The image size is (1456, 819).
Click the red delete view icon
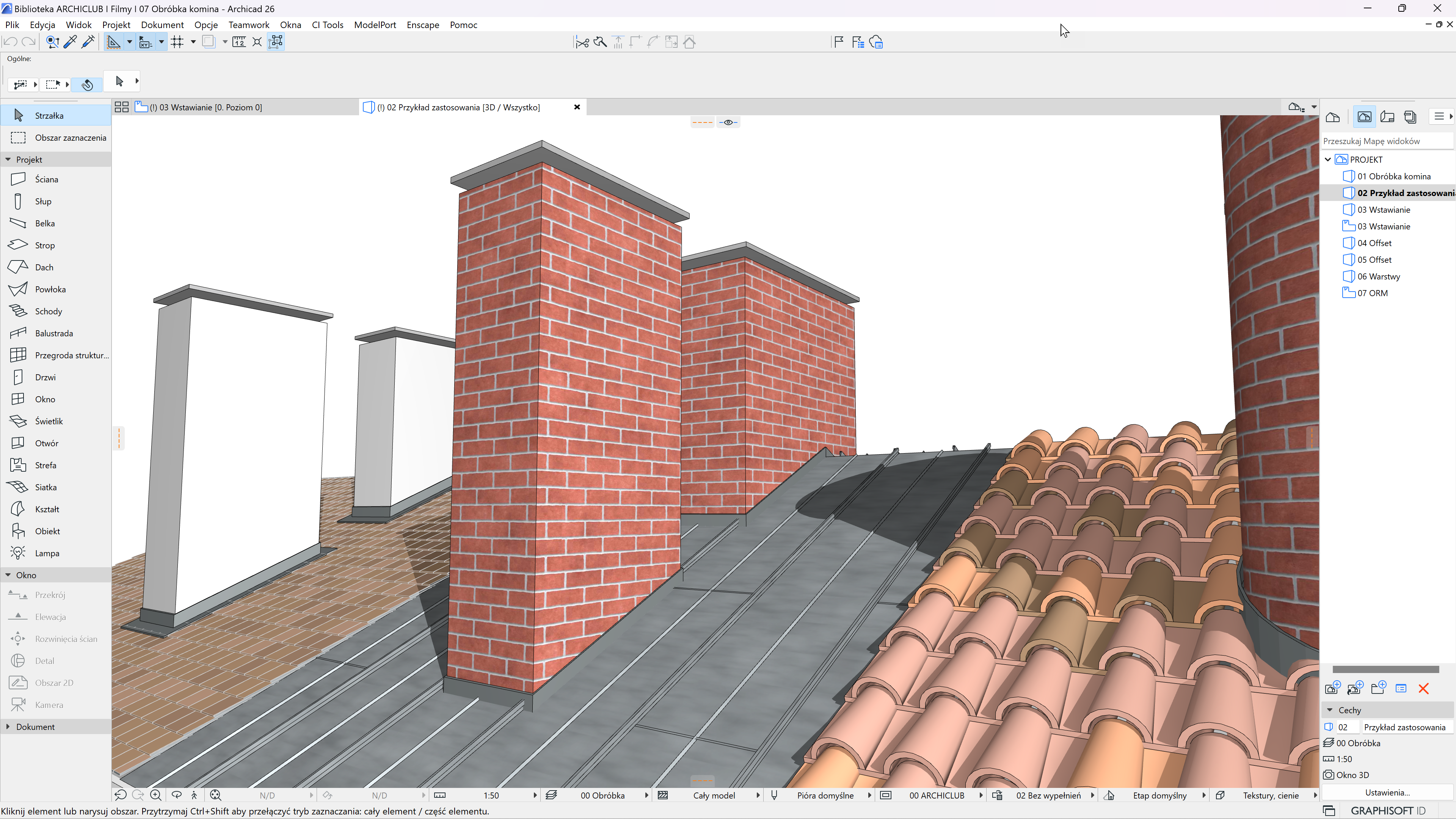[1423, 689]
